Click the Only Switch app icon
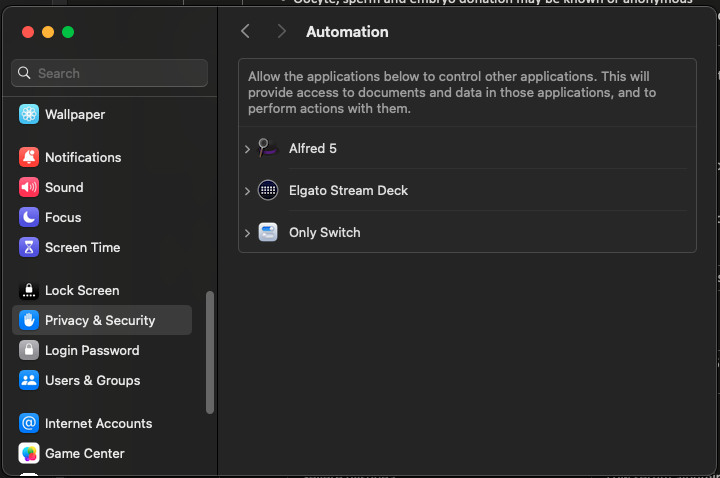 pos(268,232)
